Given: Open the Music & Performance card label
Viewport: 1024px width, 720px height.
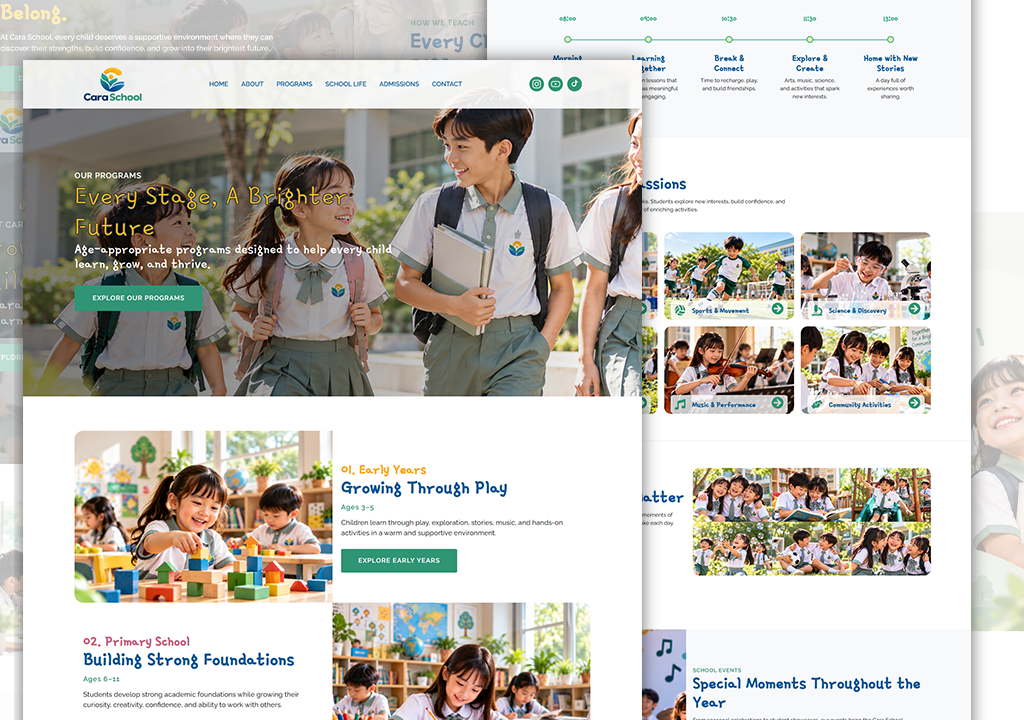Looking at the screenshot, I should [724, 405].
